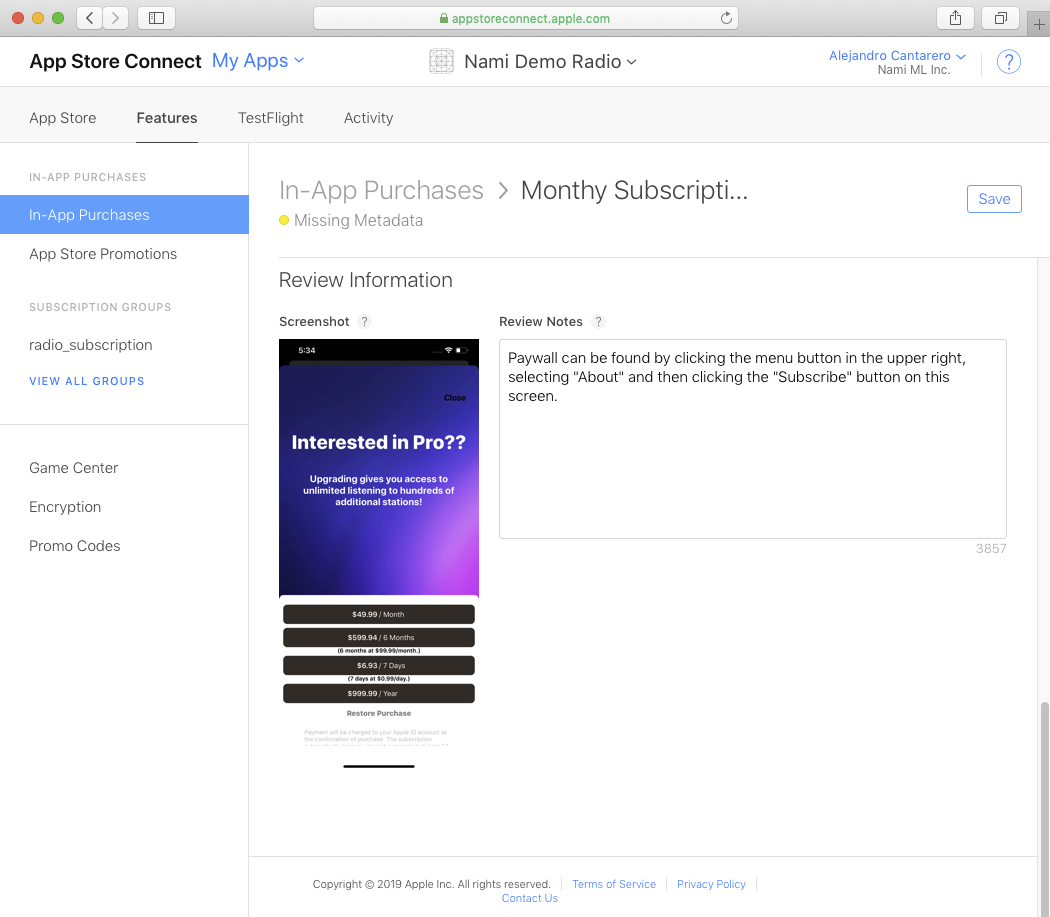
Task: Open the TestFlight tab
Action: point(271,118)
